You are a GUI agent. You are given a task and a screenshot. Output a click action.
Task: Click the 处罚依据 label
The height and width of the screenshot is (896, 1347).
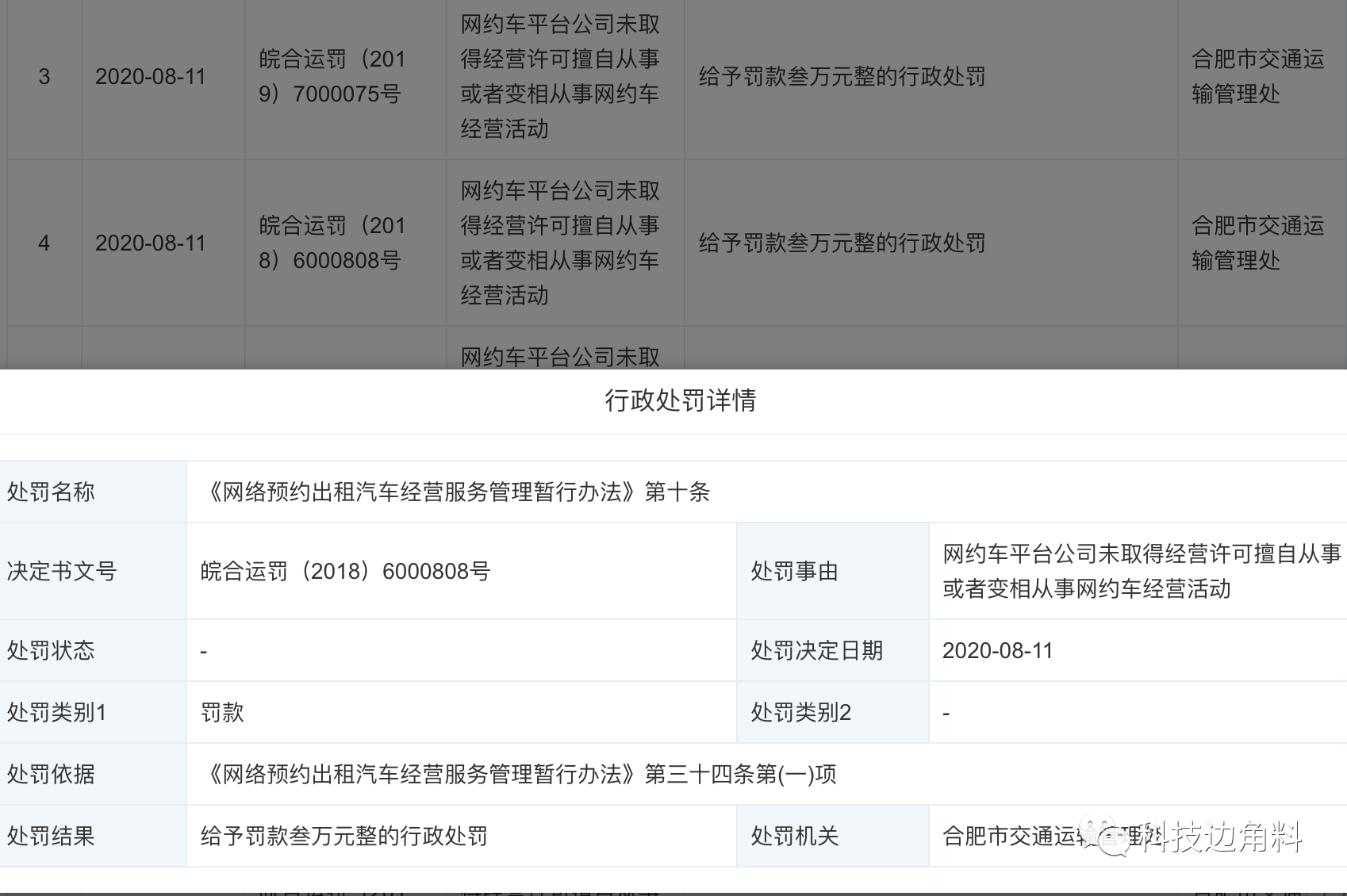[52, 775]
